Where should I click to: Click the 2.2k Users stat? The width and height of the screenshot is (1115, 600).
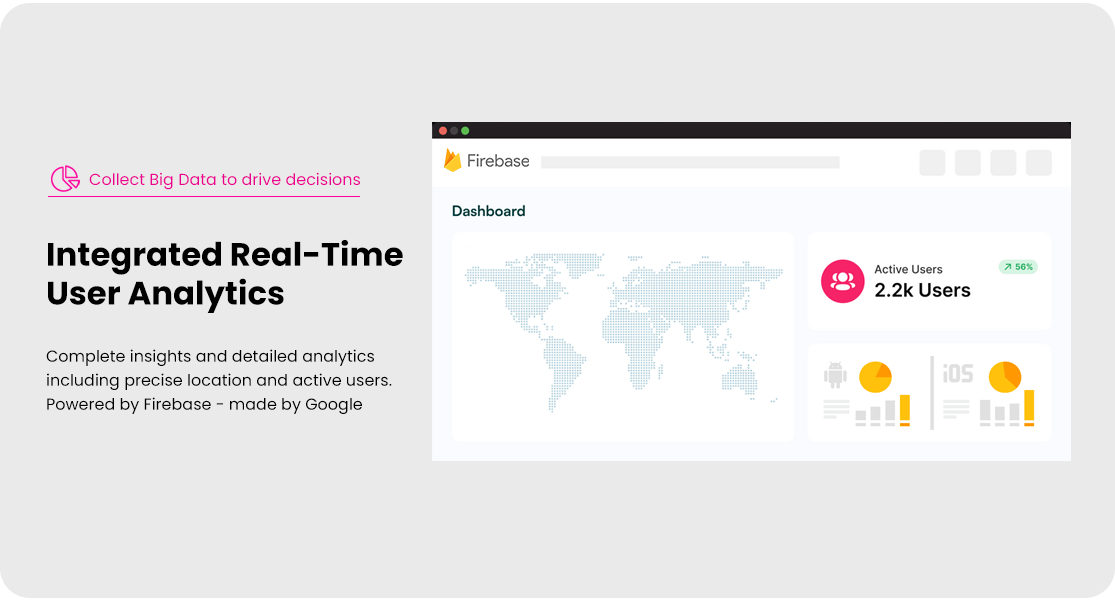pos(922,290)
